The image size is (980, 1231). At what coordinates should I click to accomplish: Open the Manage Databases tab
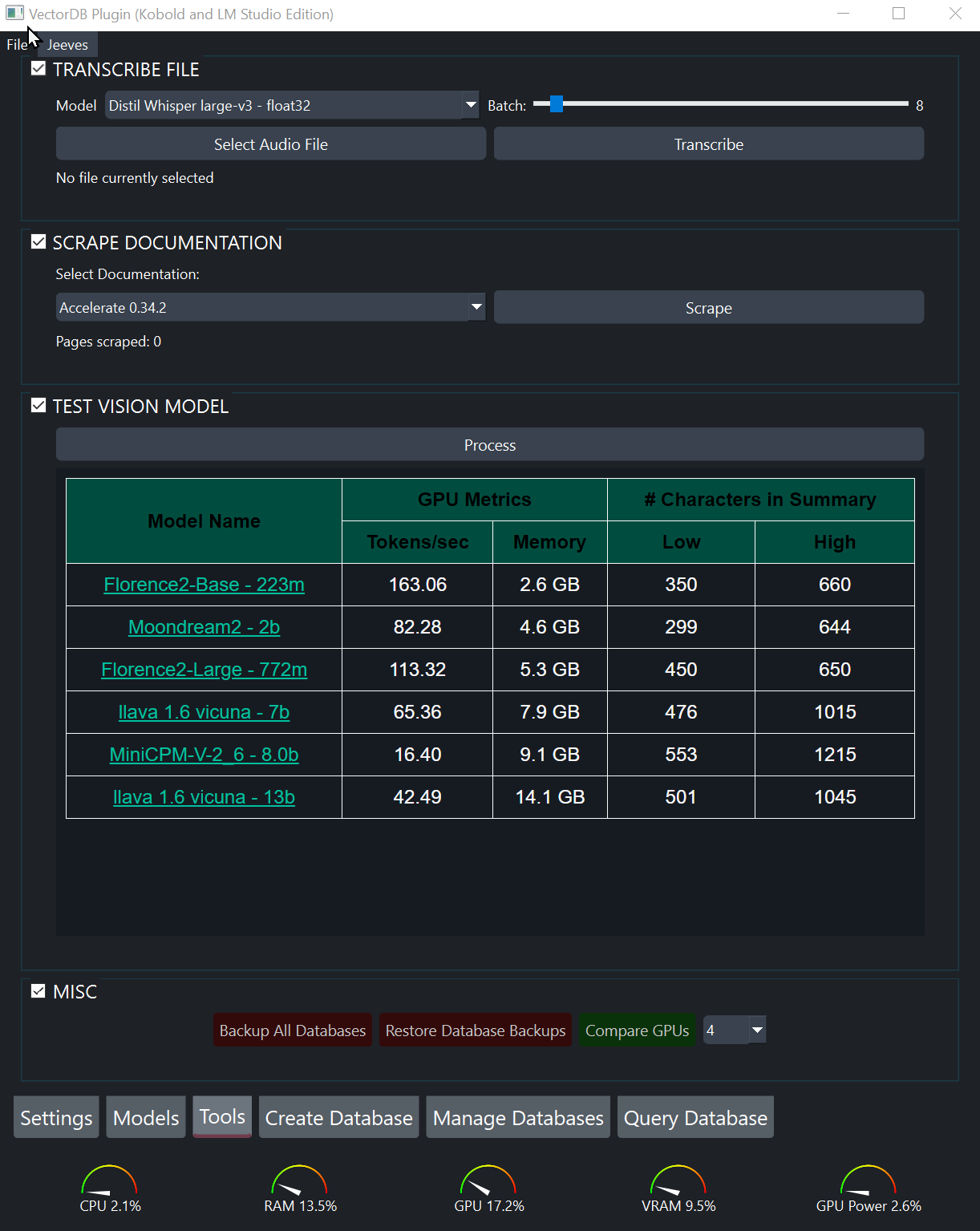click(x=518, y=1117)
